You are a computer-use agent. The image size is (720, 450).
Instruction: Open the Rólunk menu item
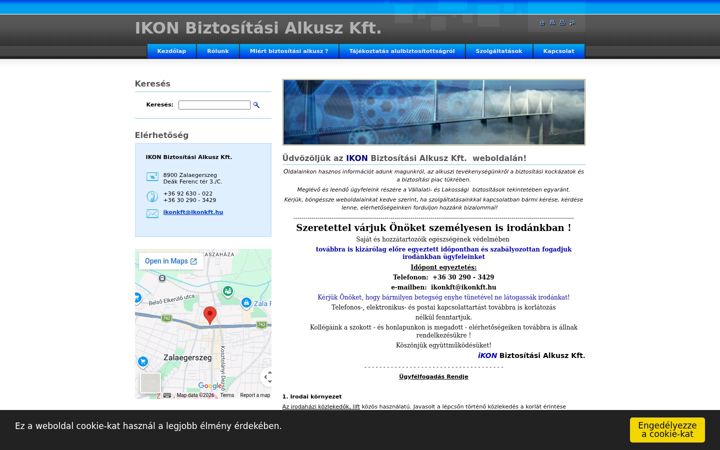click(x=218, y=51)
